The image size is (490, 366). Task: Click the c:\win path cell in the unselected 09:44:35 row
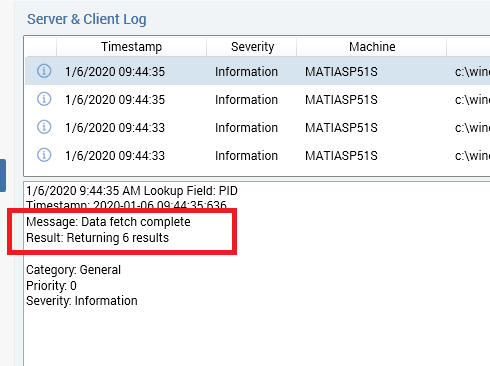coord(472,100)
